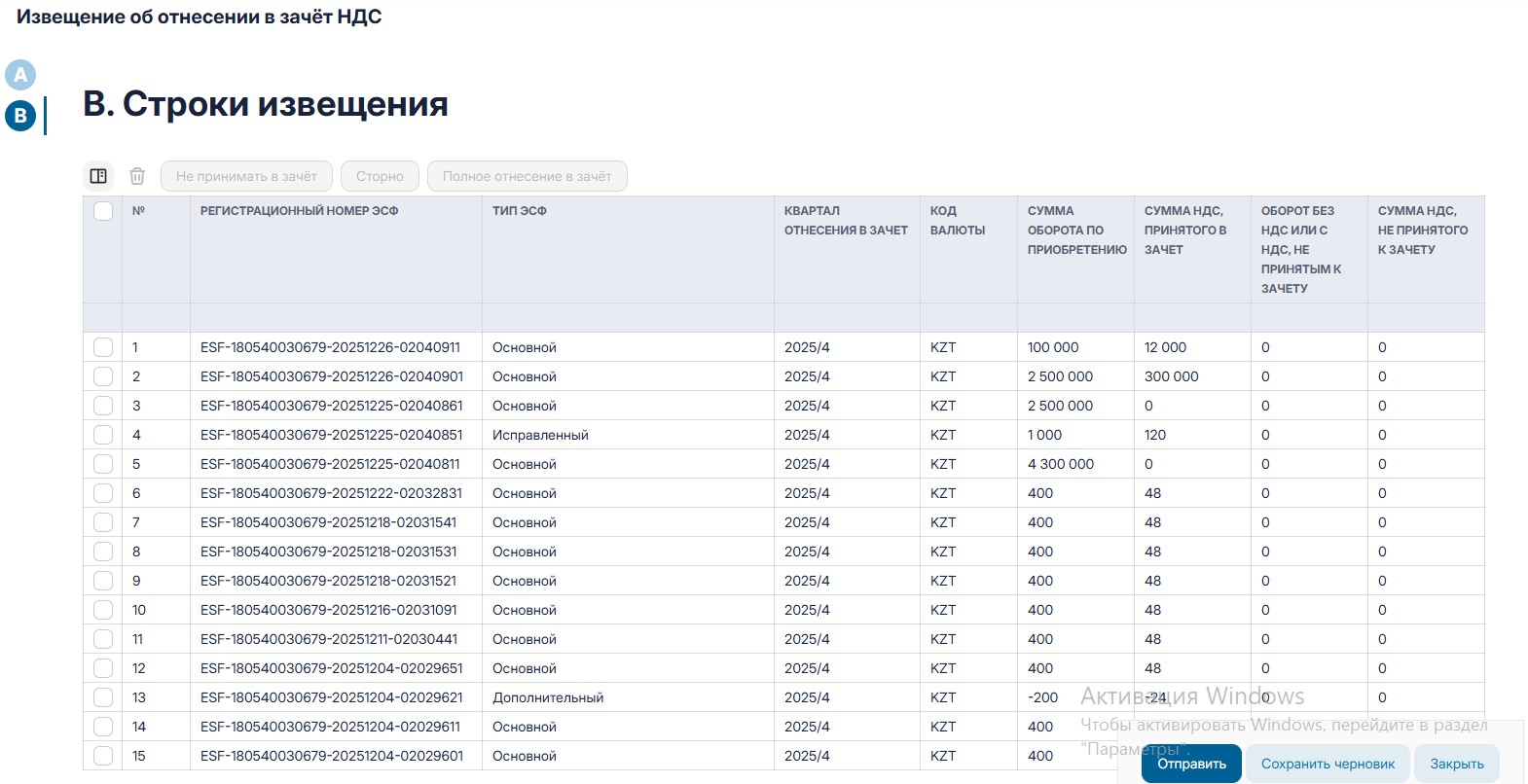Click the filter field under "Код валюты"

(967, 317)
